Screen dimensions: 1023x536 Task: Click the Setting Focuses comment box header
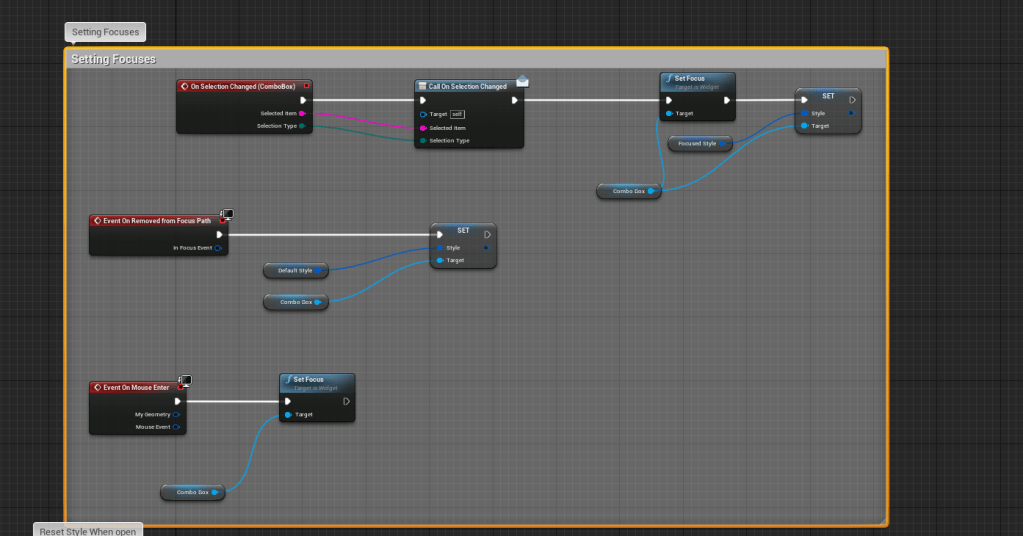point(475,59)
